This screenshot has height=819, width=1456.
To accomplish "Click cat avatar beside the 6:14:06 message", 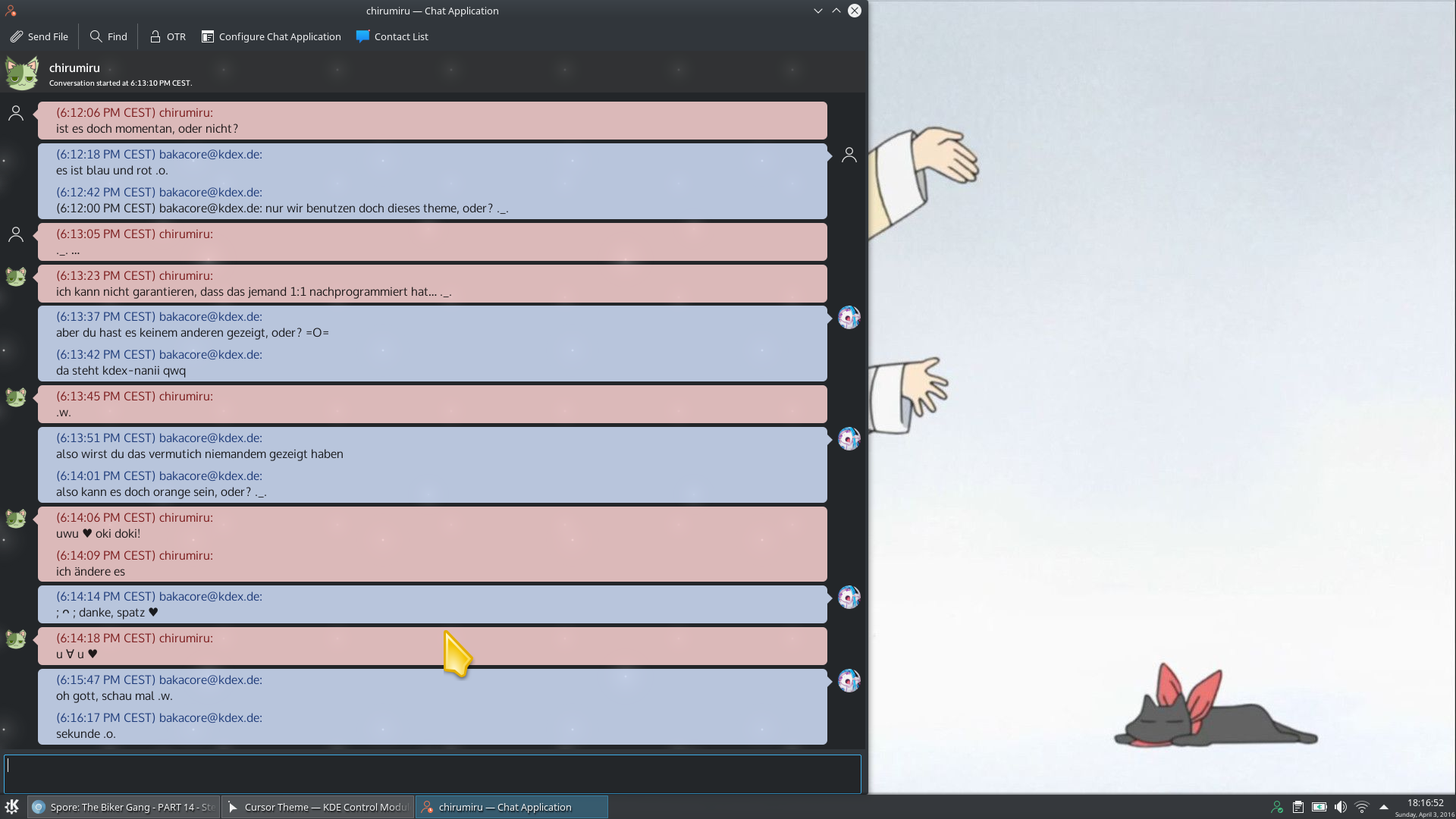I will pos(16,519).
